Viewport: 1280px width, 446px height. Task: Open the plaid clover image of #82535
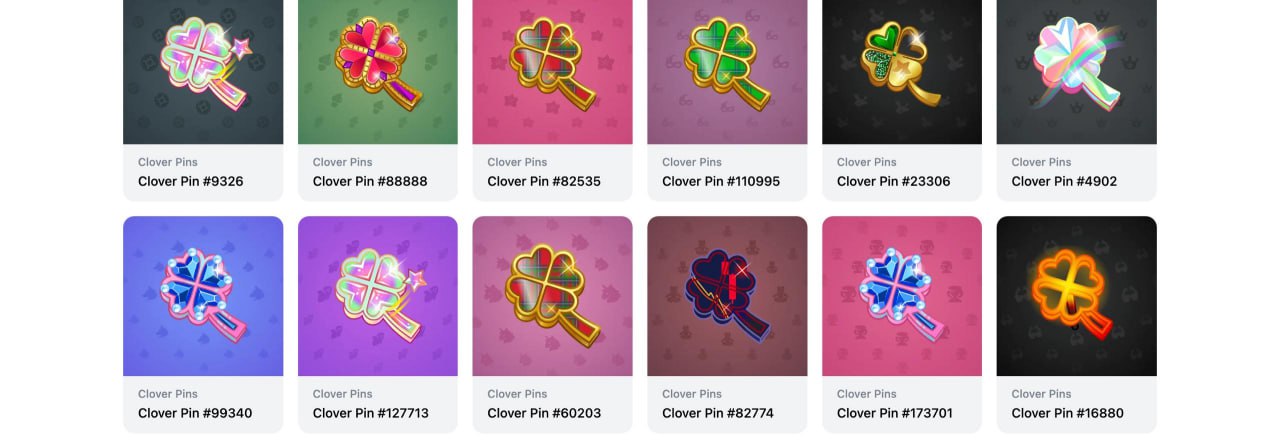click(552, 72)
